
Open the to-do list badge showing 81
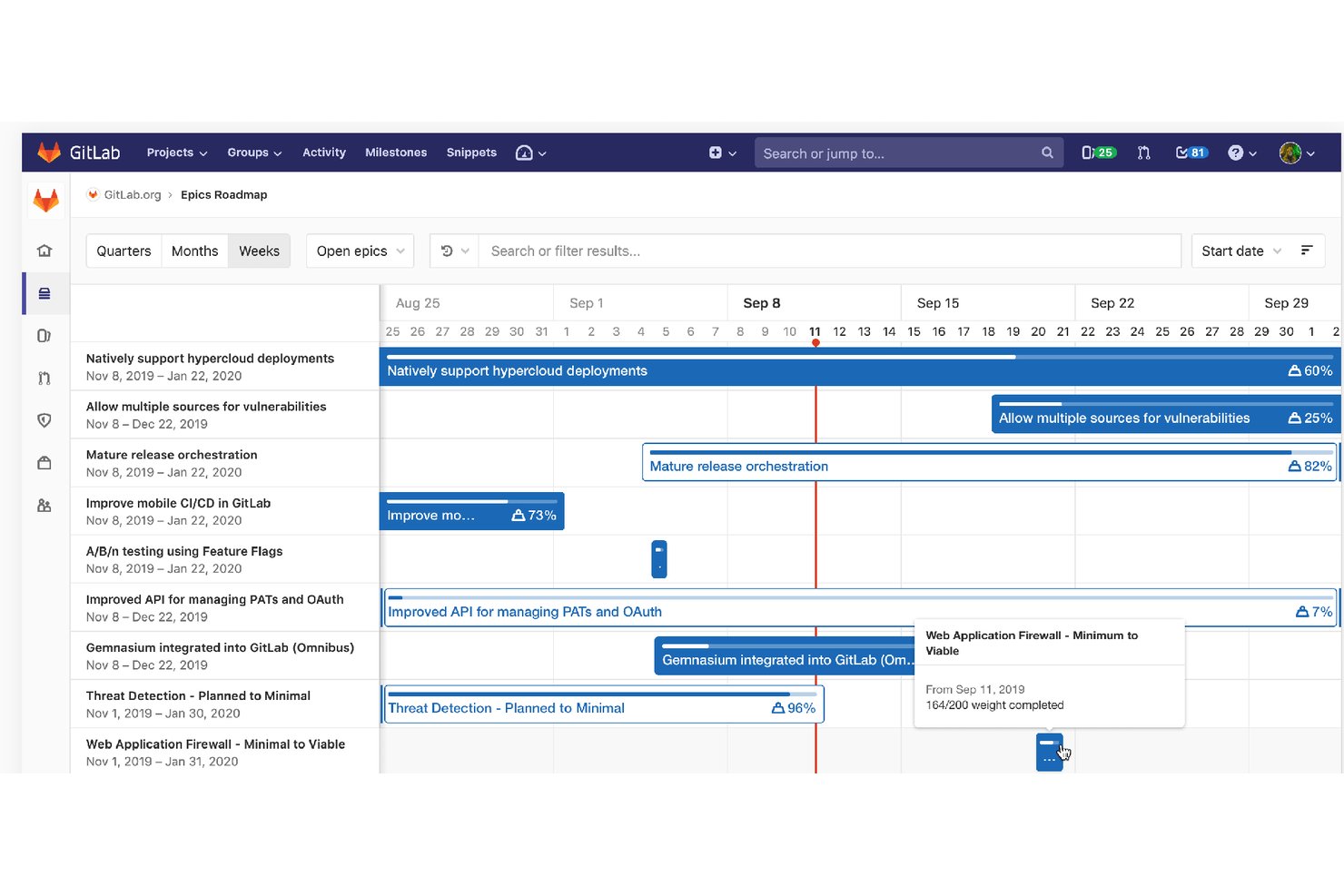pyautogui.click(x=1191, y=153)
